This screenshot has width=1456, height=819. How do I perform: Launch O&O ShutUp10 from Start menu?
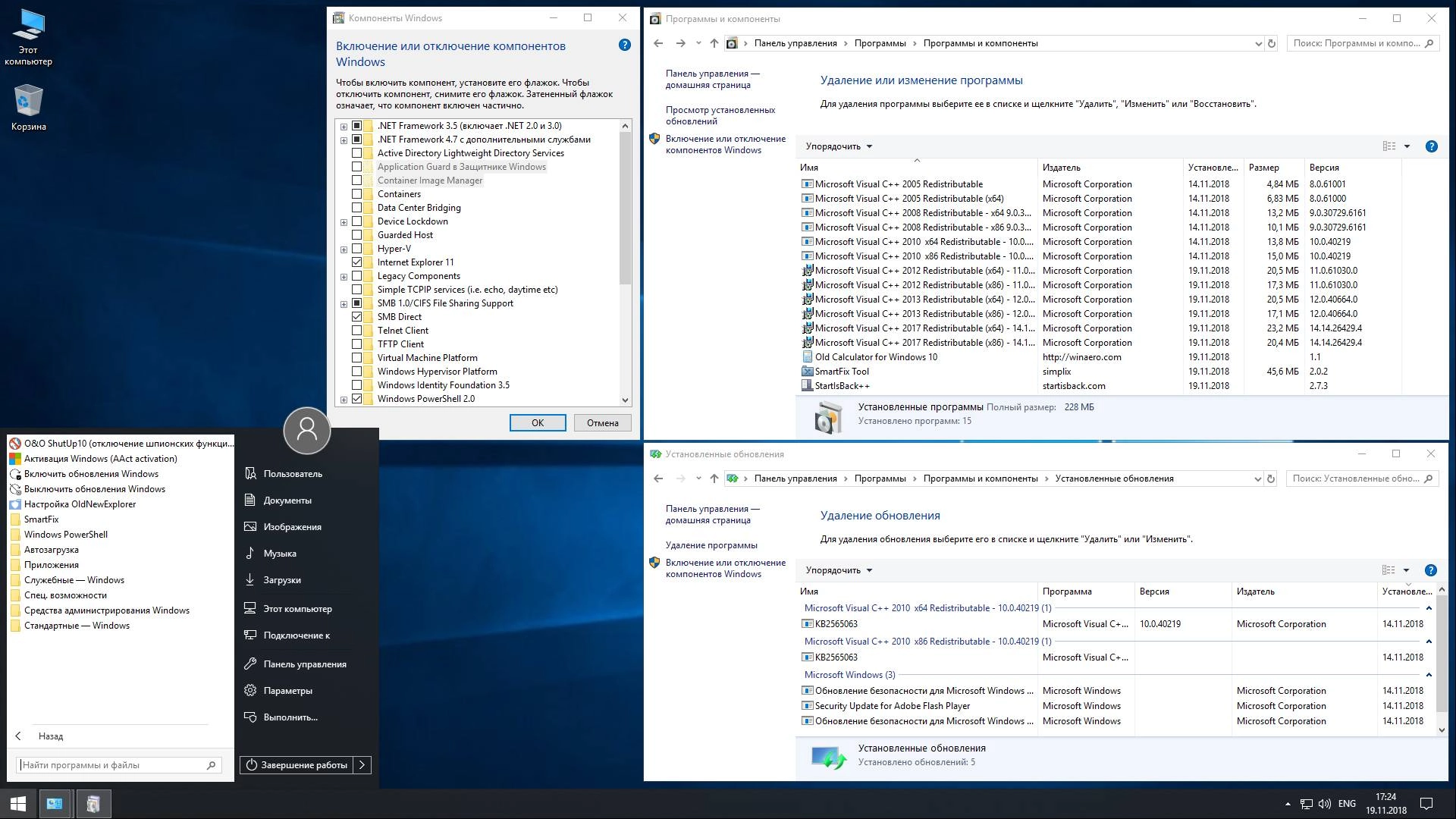[x=121, y=444]
